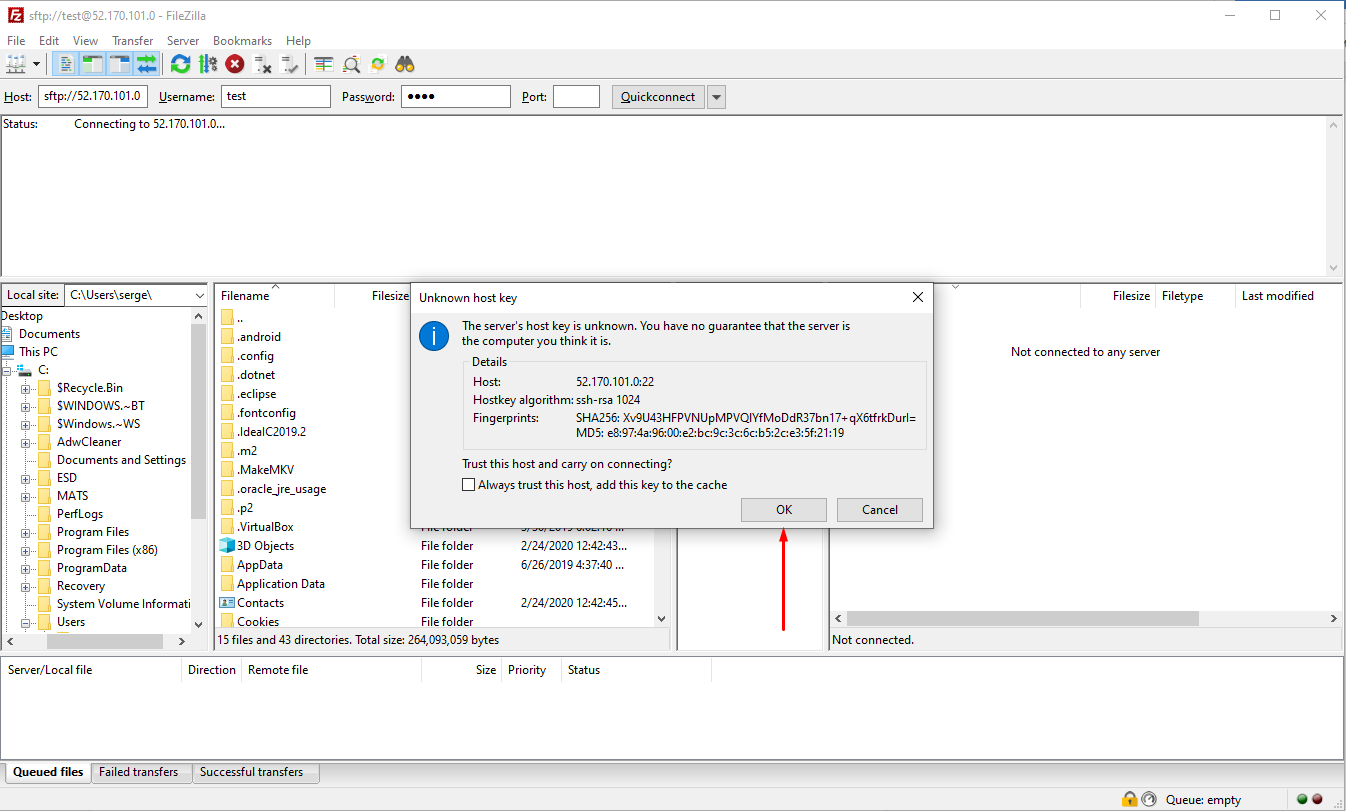Image resolution: width=1346 pixels, height=811 pixels.
Task: Expand the Program Files tree node
Action: pyautogui.click(x=26, y=532)
